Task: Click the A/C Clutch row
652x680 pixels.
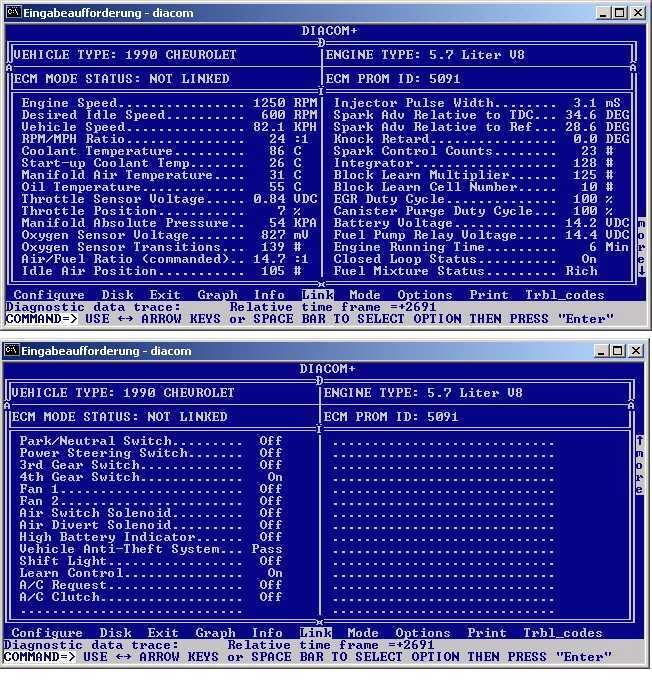Action: tap(151, 597)
